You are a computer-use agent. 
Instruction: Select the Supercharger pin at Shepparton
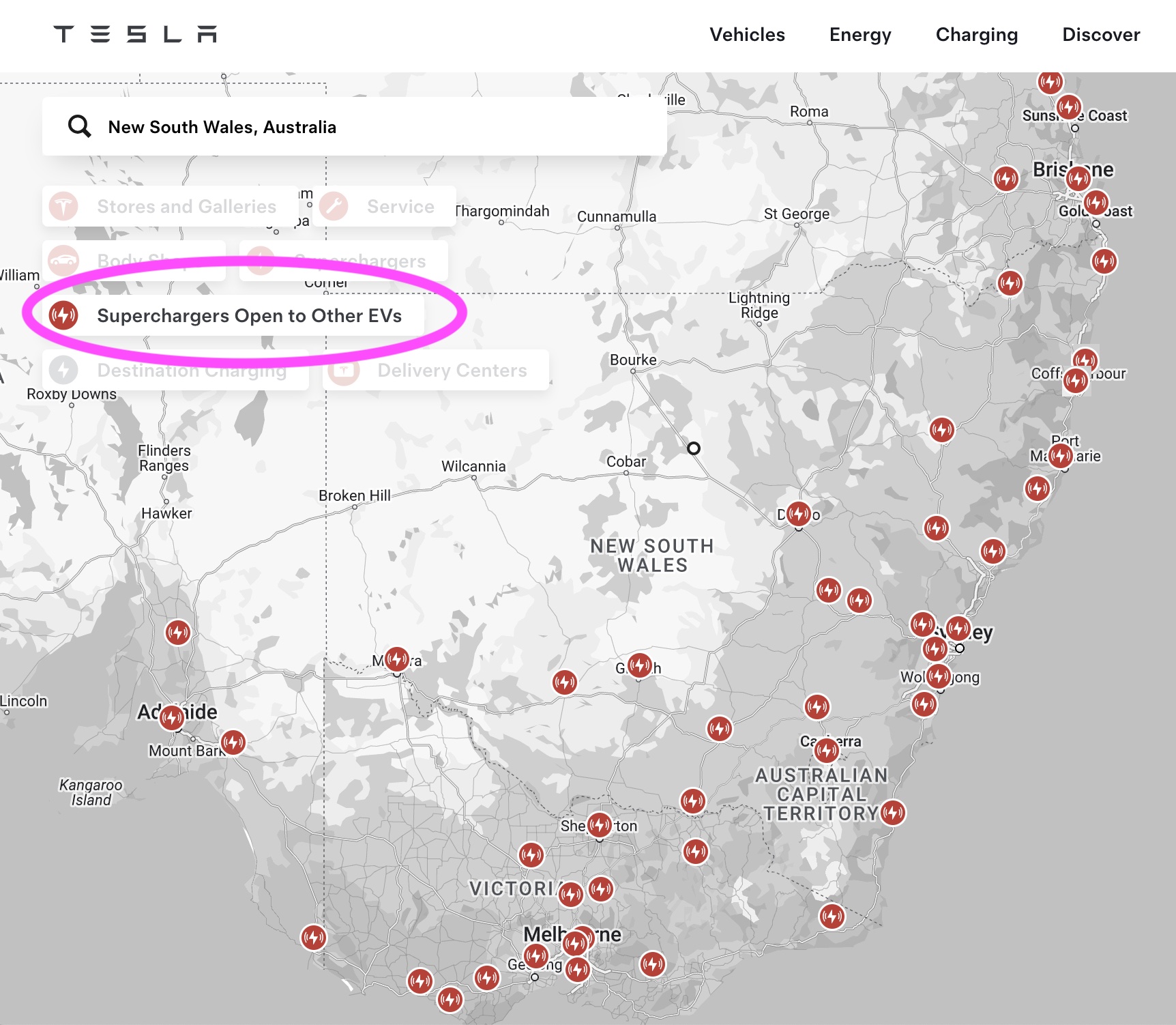click(x=600, y=824)
